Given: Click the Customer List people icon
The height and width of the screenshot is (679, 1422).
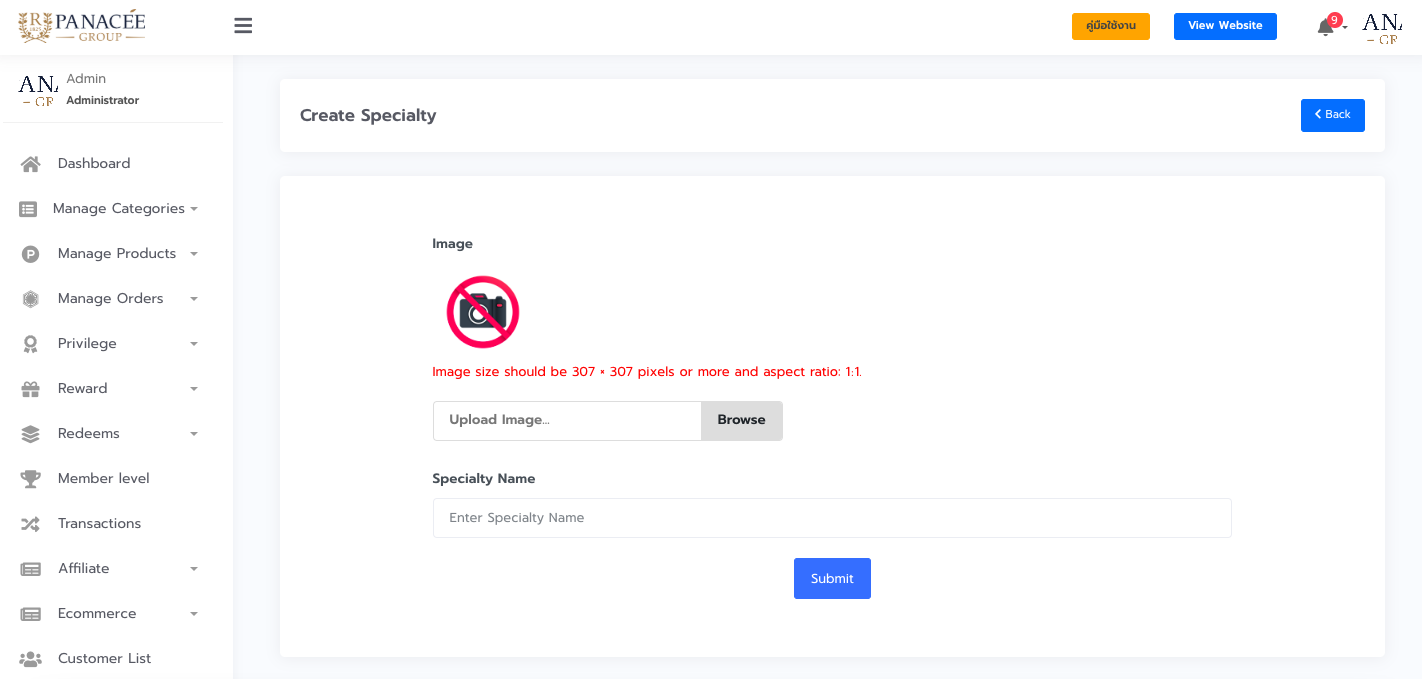Looking at the screenshot, I should 31,659.
